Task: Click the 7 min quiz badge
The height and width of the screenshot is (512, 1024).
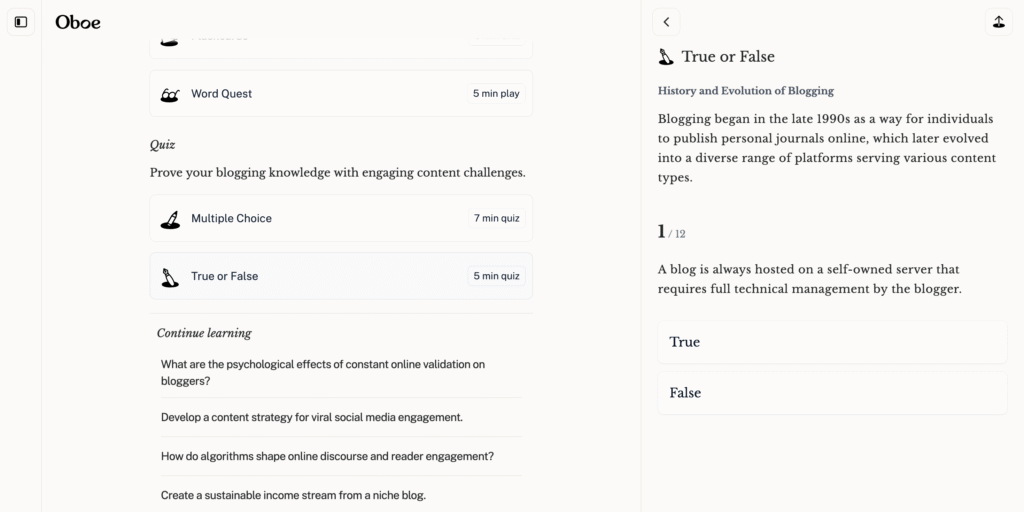Action: [x=496, y=218]
